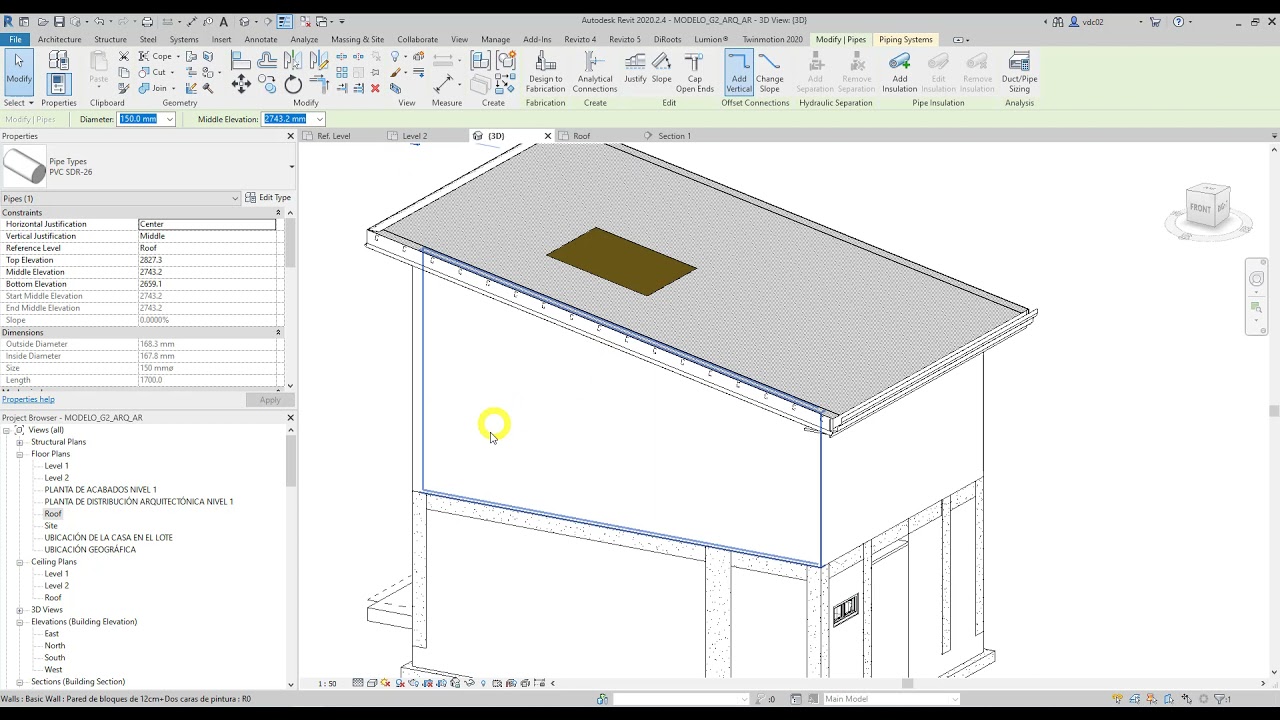The height and width of the screenshot is (720, 1280).
Task: Collapse the Dimensions section
Action: pos(278,332)
